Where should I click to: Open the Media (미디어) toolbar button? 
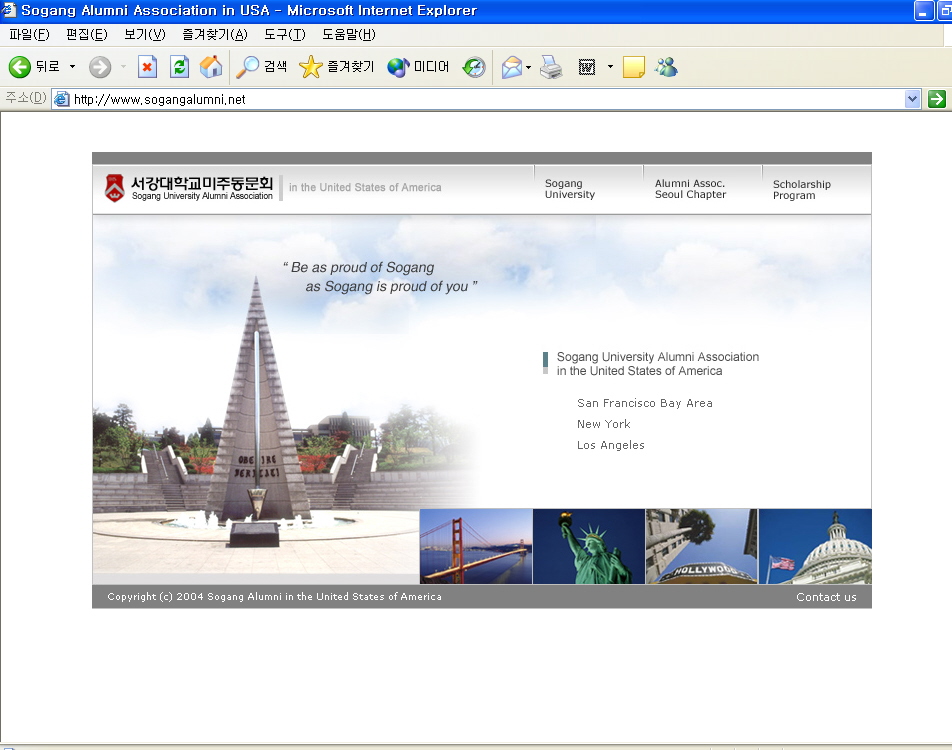click(x=418, y=67)
